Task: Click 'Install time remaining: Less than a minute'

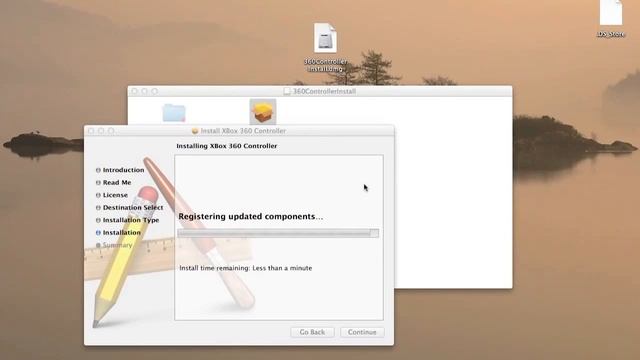Action: point(246,268)
